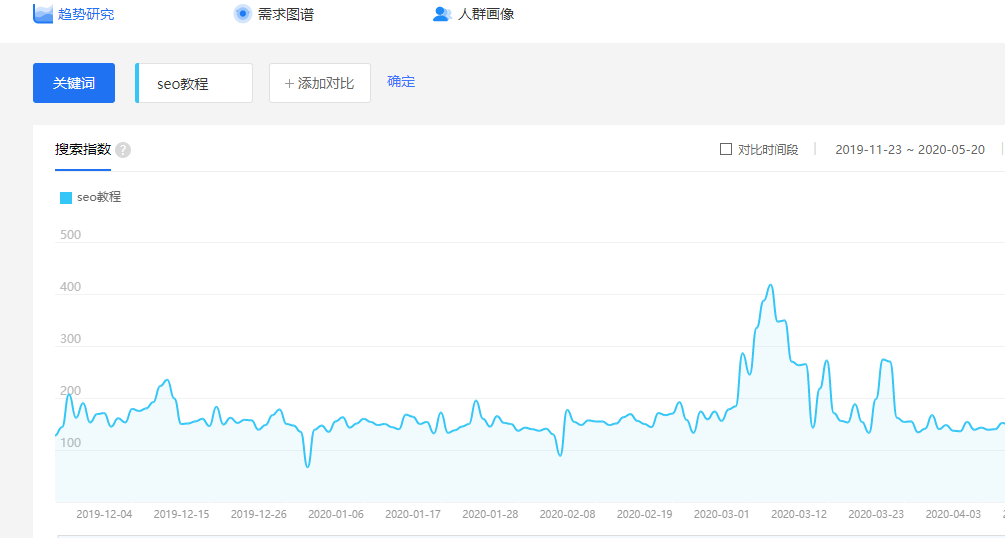Screen dimensions: 1005x538
Task: Switch to 需求图谱 tab
Action: (286, 14)
